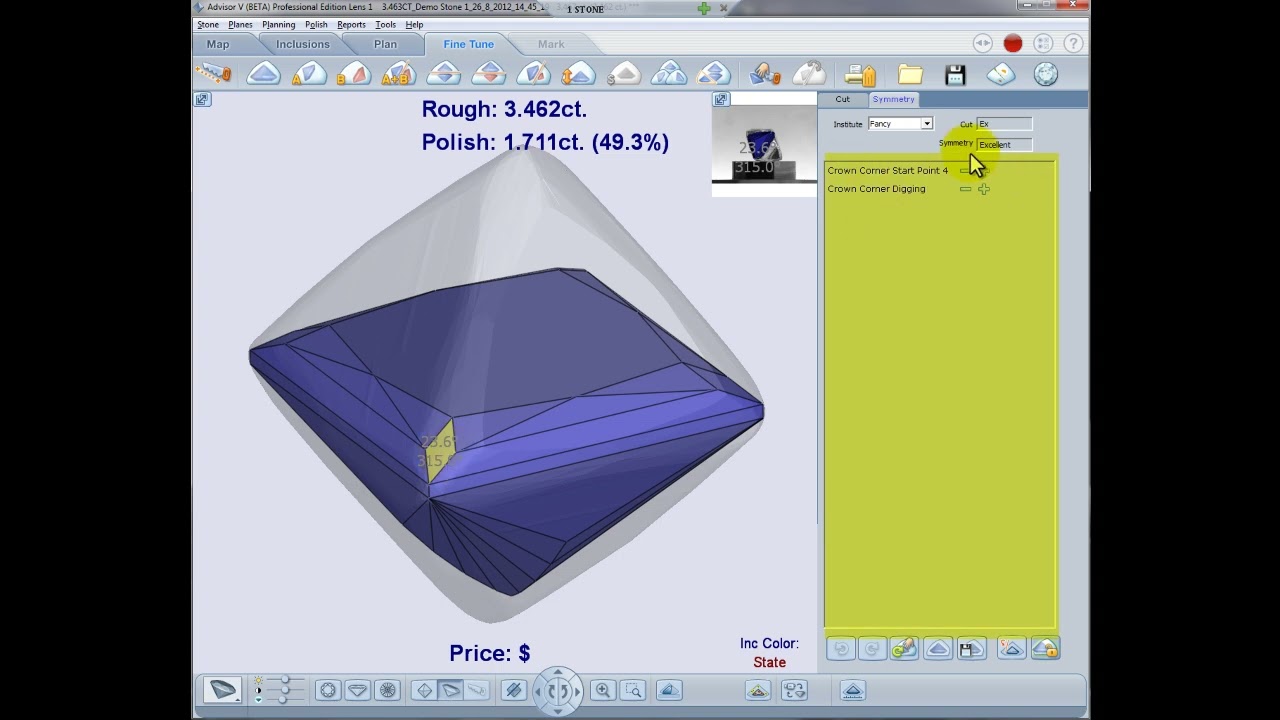Expand the scanner image thumbnail panel
Image resolution: width=1280 pixels, height=720 pixels.
(x=720, y=99)
